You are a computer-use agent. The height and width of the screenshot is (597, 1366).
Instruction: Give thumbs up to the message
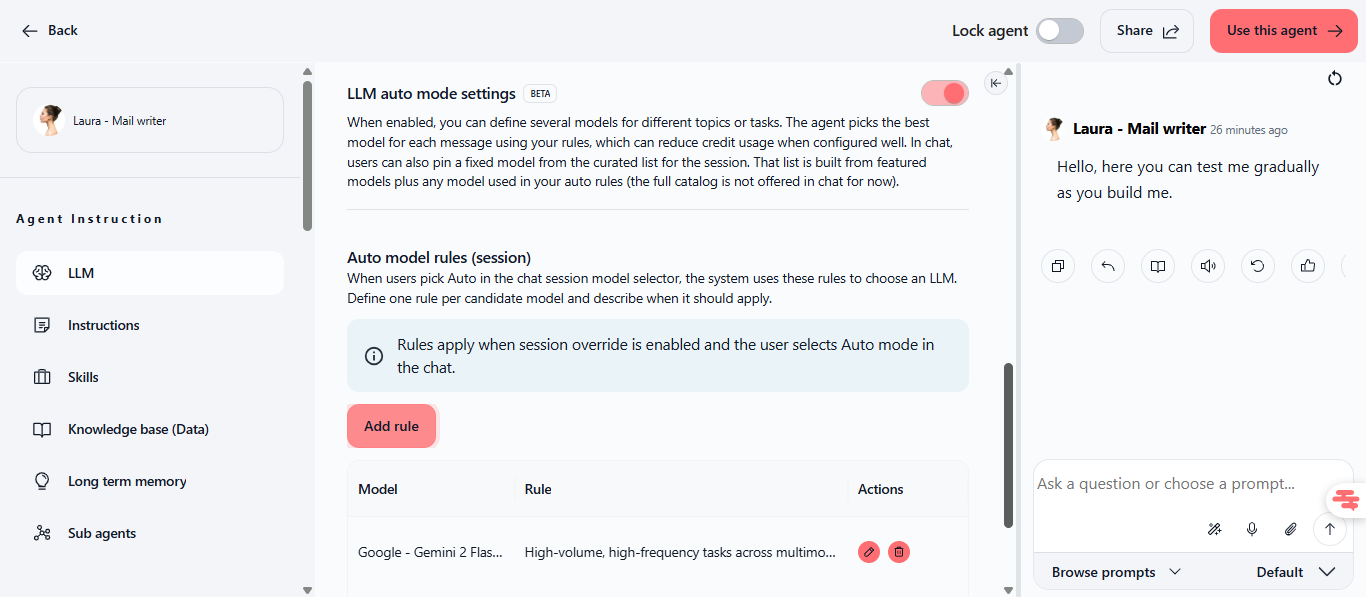coord(1307,266)
